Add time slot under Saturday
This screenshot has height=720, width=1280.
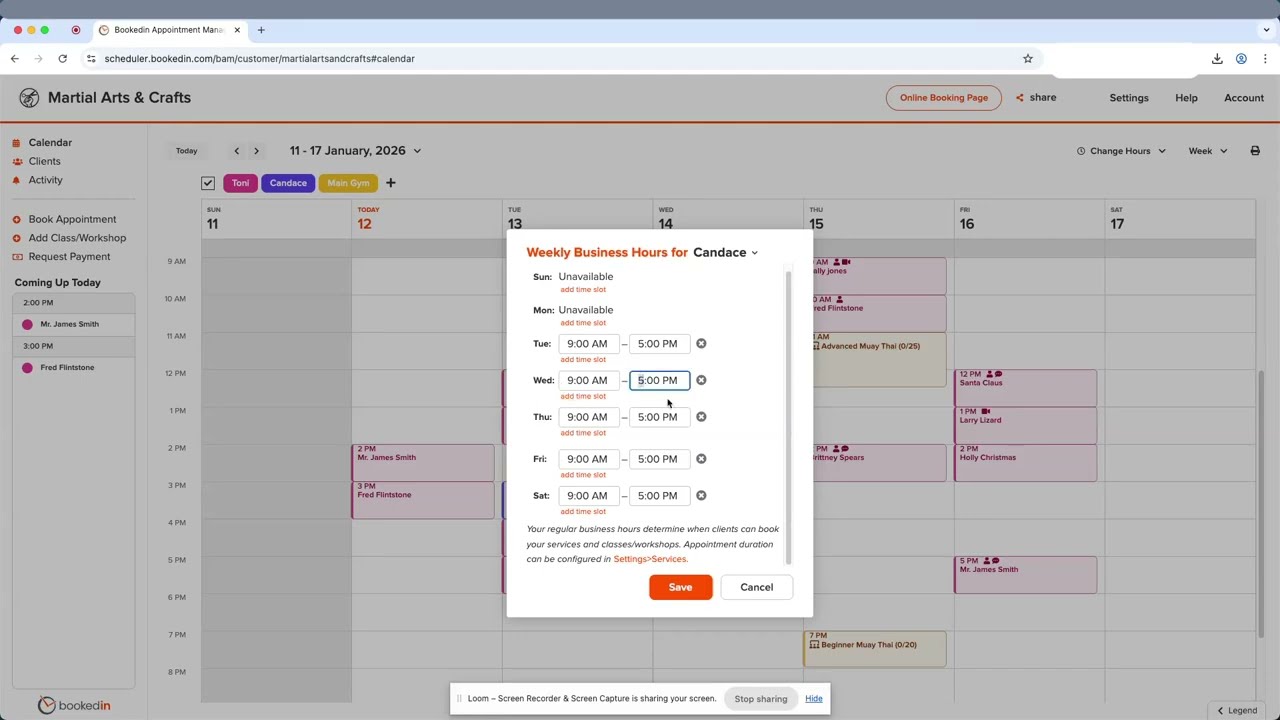point(583,512)
